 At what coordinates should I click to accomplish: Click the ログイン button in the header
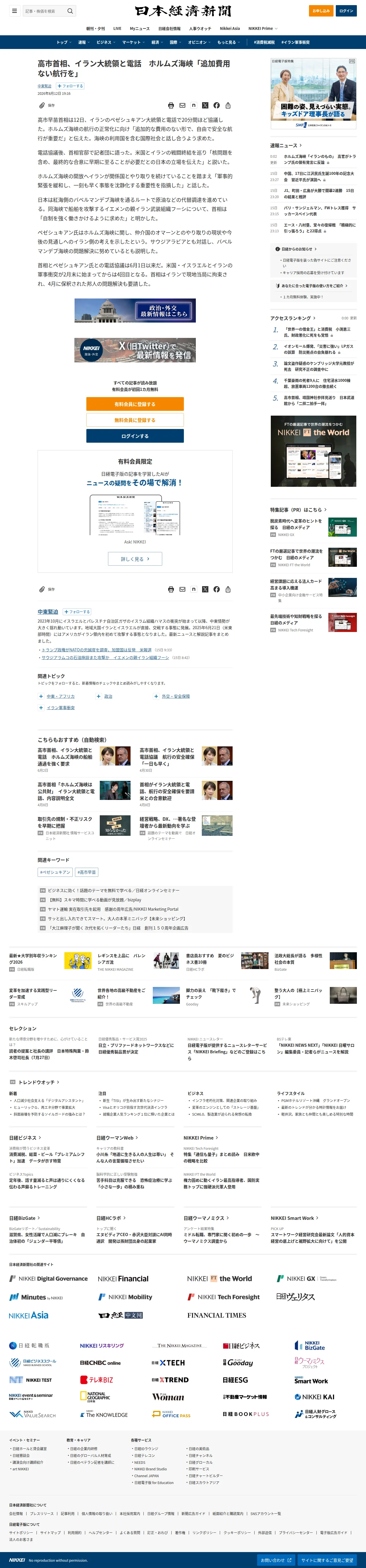[x=347, y=11]
